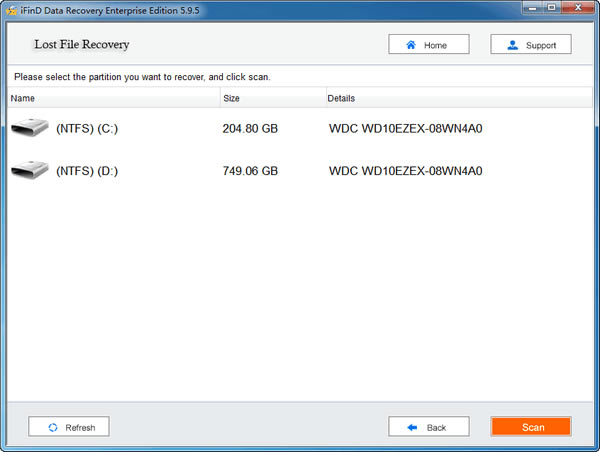Close the iFinD Data Recovery window
Screen dimensions: 600x452
tap(578, 8)
